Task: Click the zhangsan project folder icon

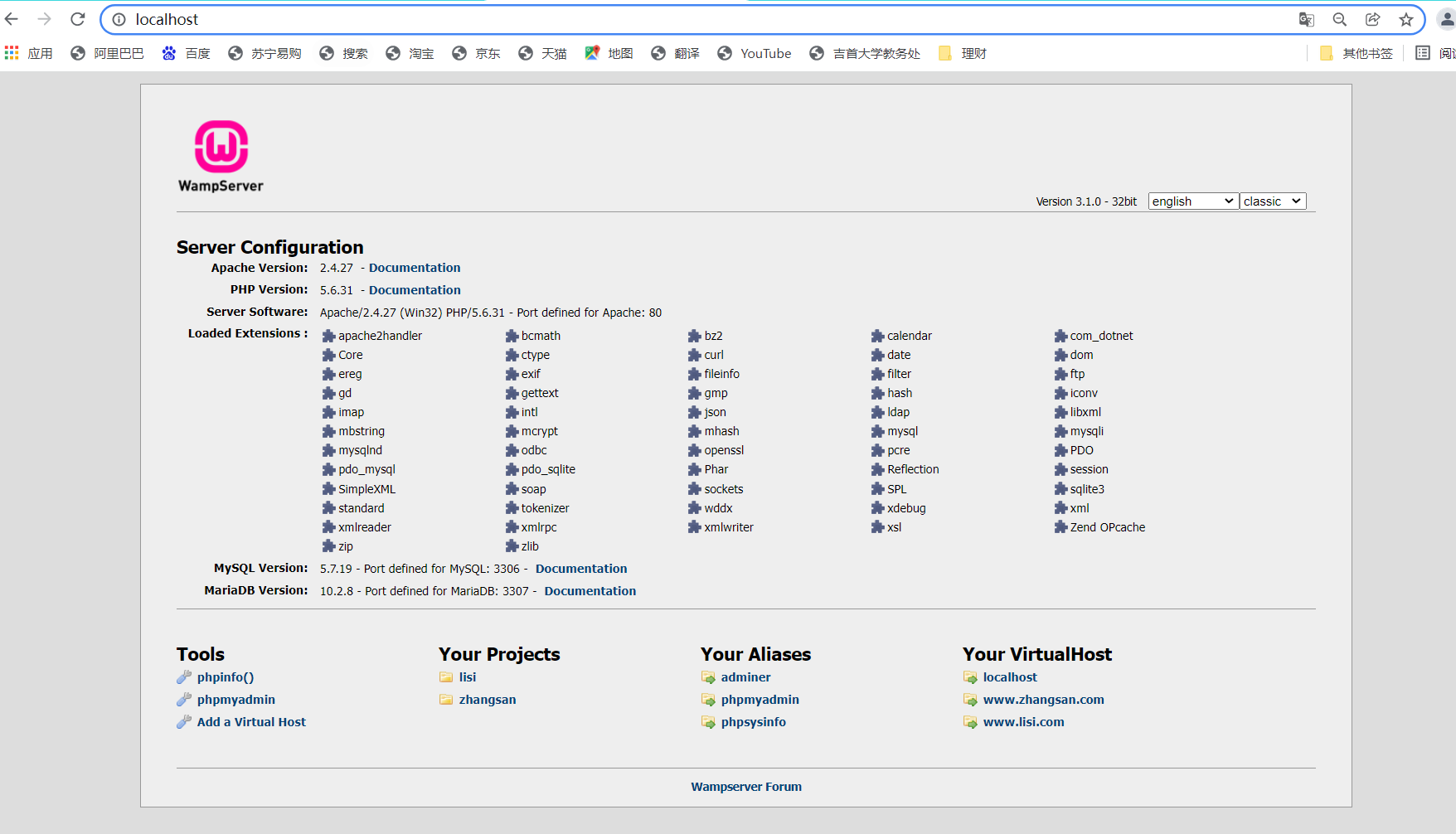Action: 446,700
